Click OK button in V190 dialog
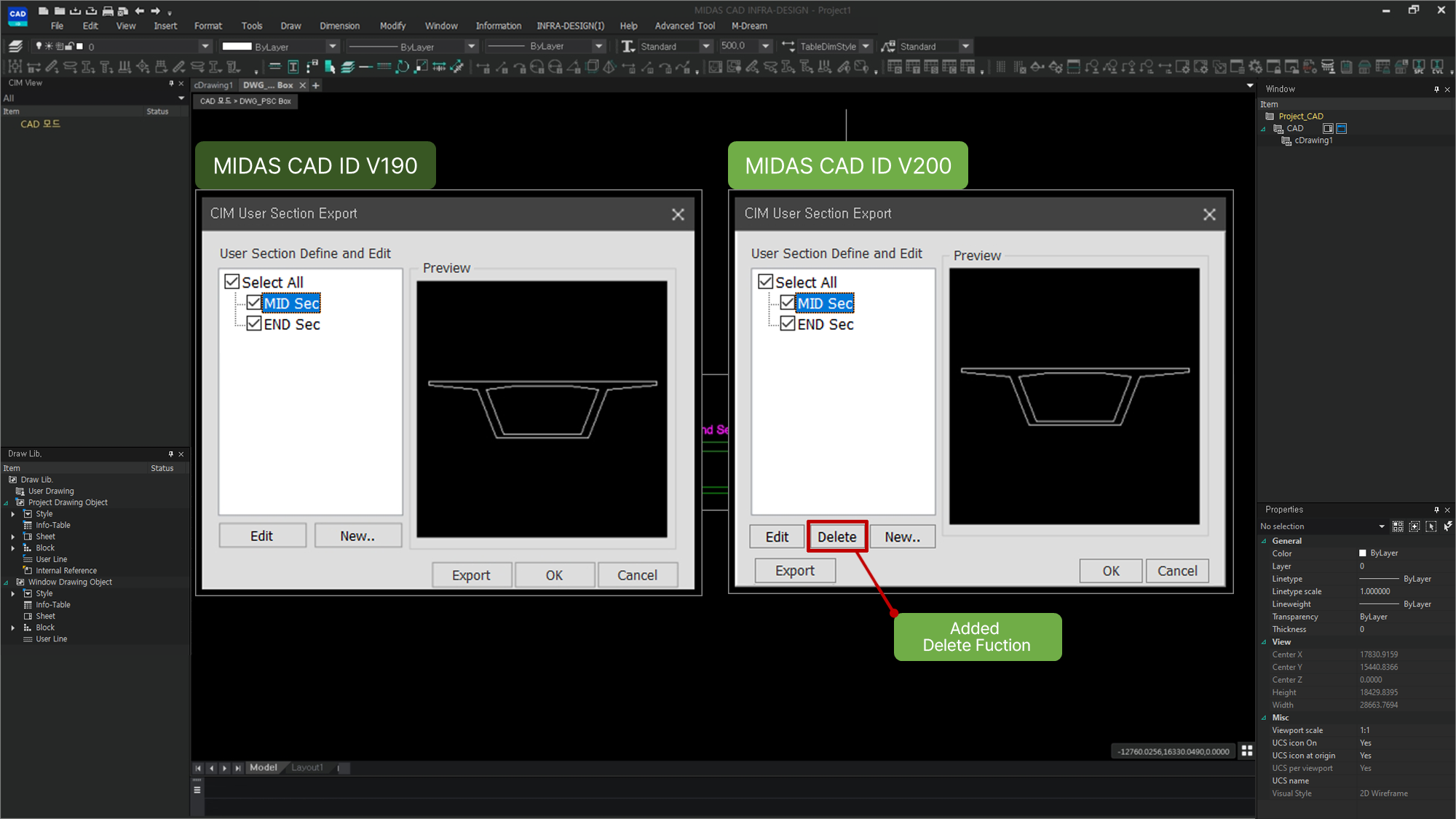Image resolution: width=1456 pixels, height=819 pixels. pos(555,575)
